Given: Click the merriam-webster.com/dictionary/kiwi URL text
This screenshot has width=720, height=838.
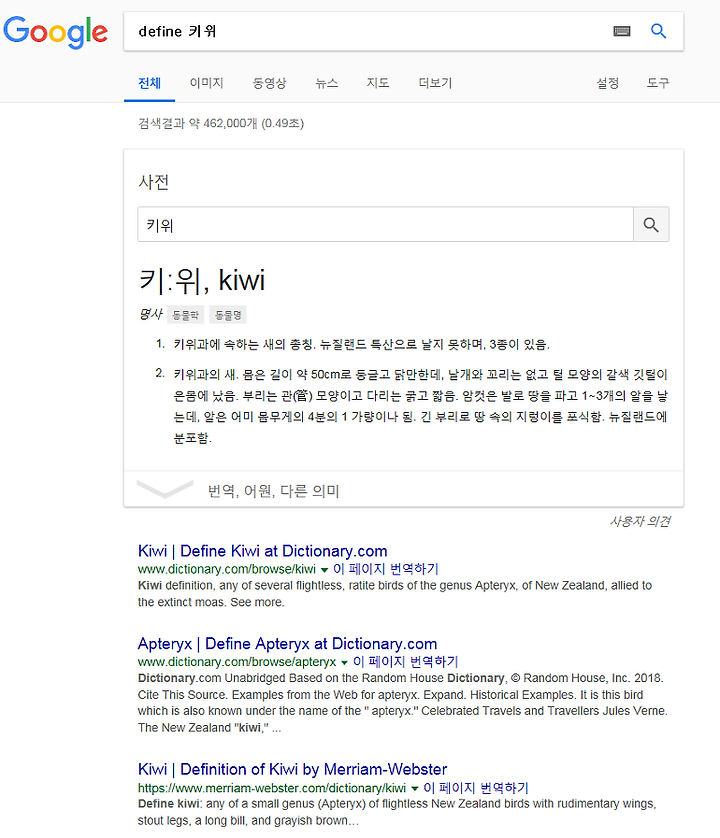Looking at the screenshot, I should [272, 788].
